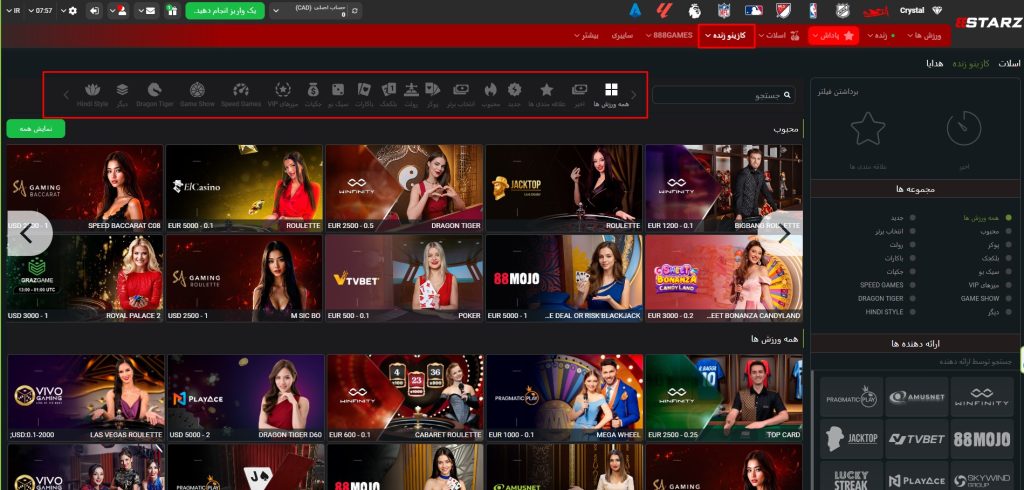
Task: Select the GAME SHOW collection radio
Action: click(1008, 299)
